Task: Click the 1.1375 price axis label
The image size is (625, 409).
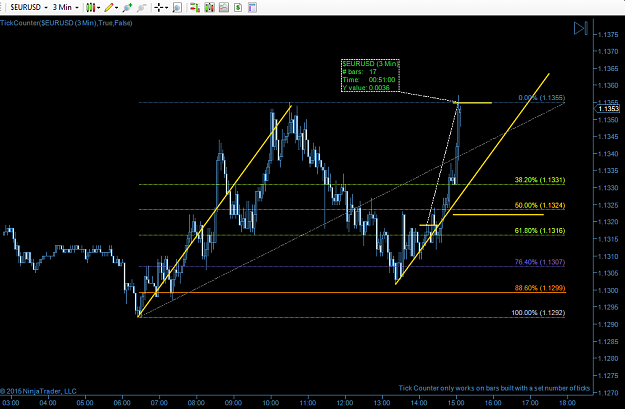Action: [x=608, y=34]
